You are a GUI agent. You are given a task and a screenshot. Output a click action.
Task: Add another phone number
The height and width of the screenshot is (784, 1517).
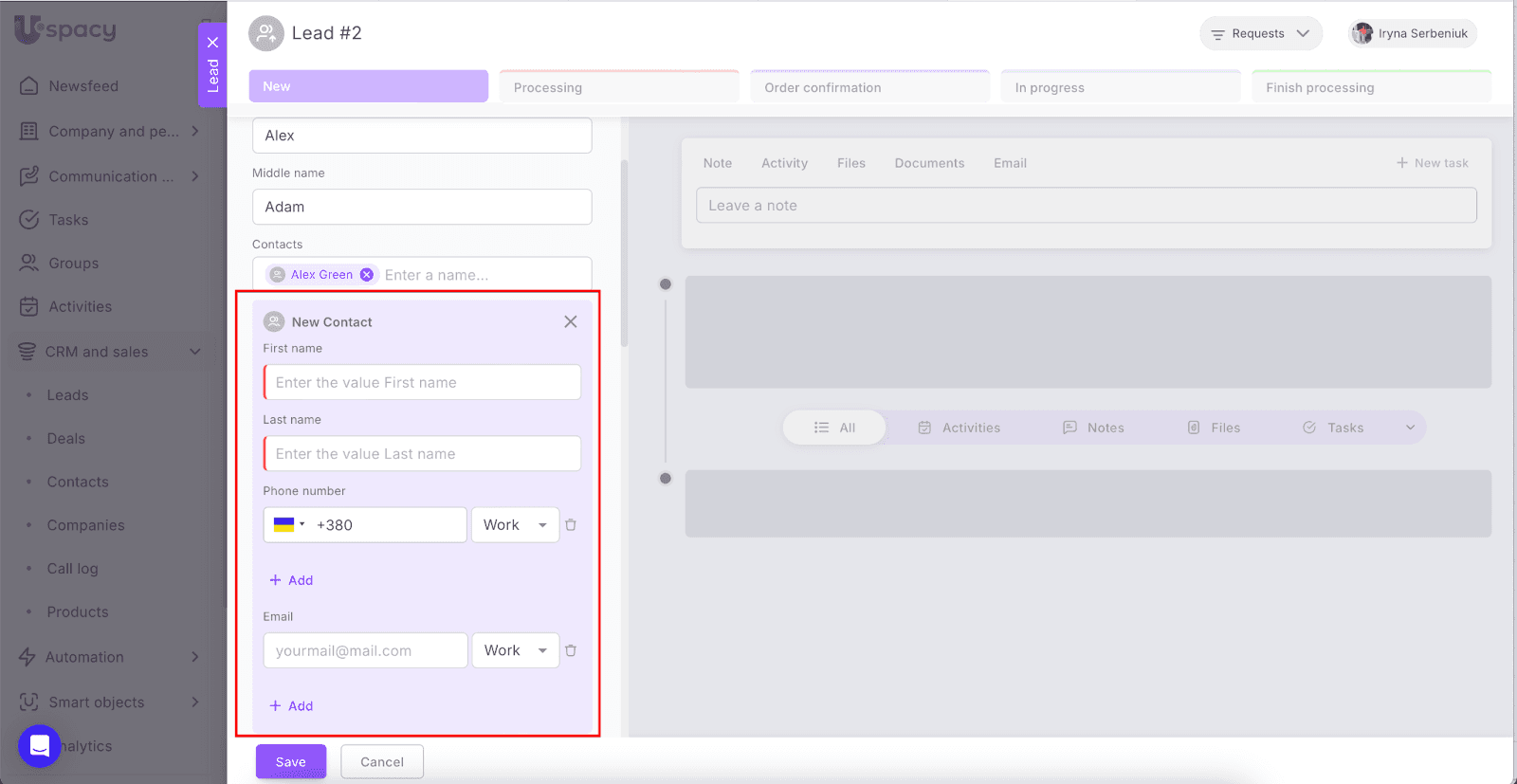click(x=291, y=580)
